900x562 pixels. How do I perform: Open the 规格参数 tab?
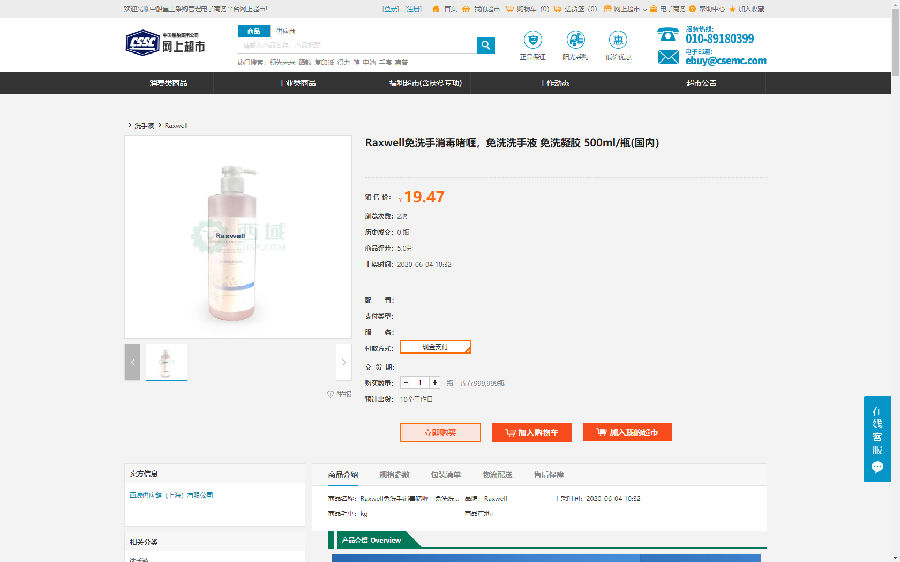pos(394,475)
